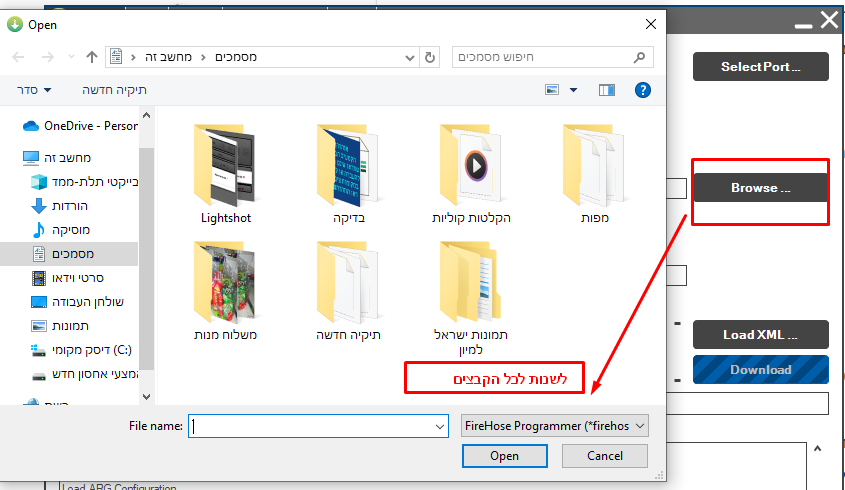845x490 pixels.
Task: Select מסמכים in the sidebar
Action: coord(69,254)
